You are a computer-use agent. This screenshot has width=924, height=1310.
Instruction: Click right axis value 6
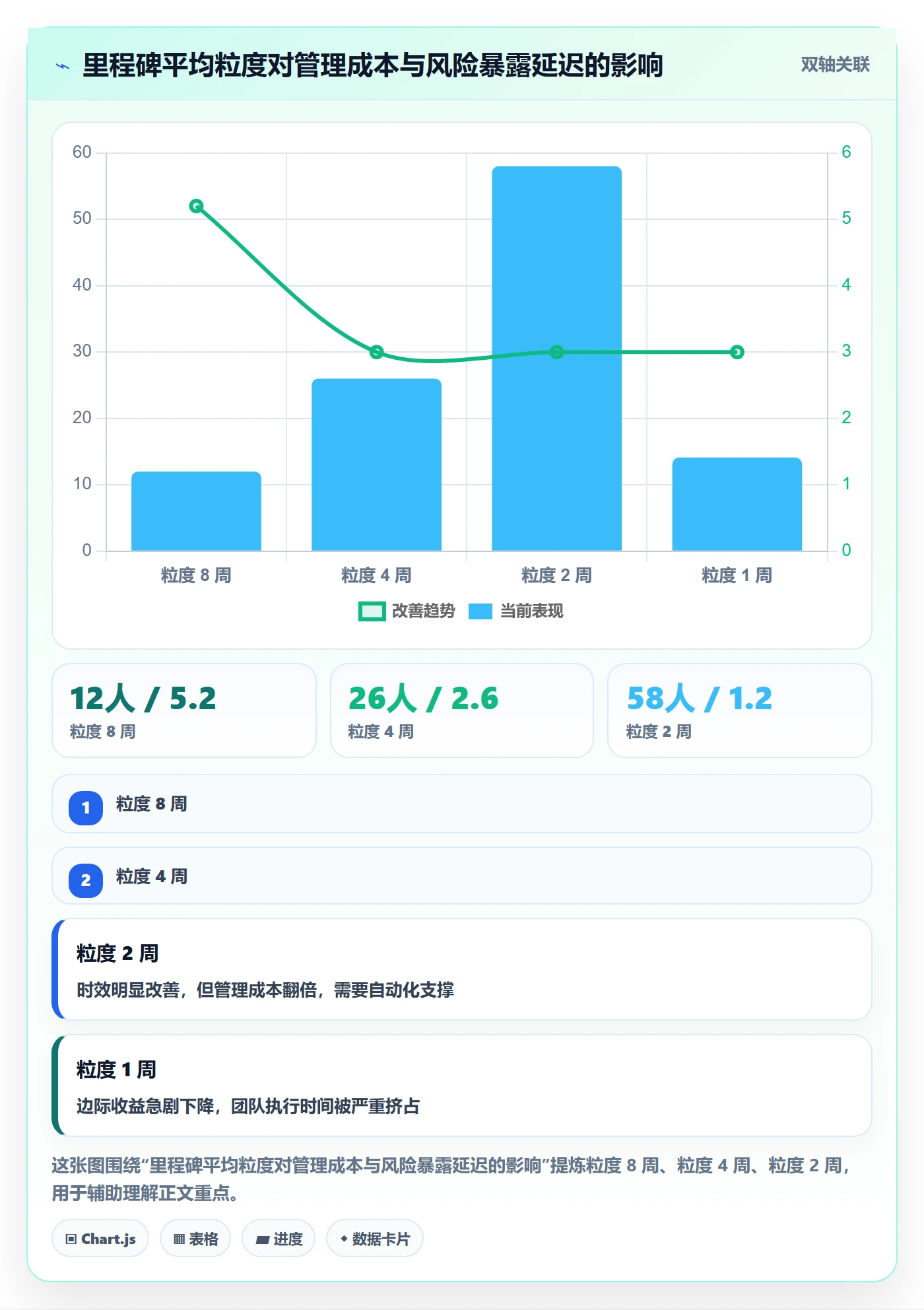846,153
